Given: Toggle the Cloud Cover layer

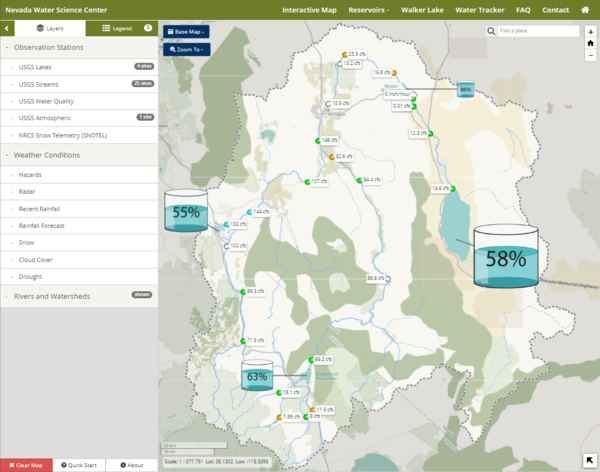Looking at the screenshot, I should [79, 260].
